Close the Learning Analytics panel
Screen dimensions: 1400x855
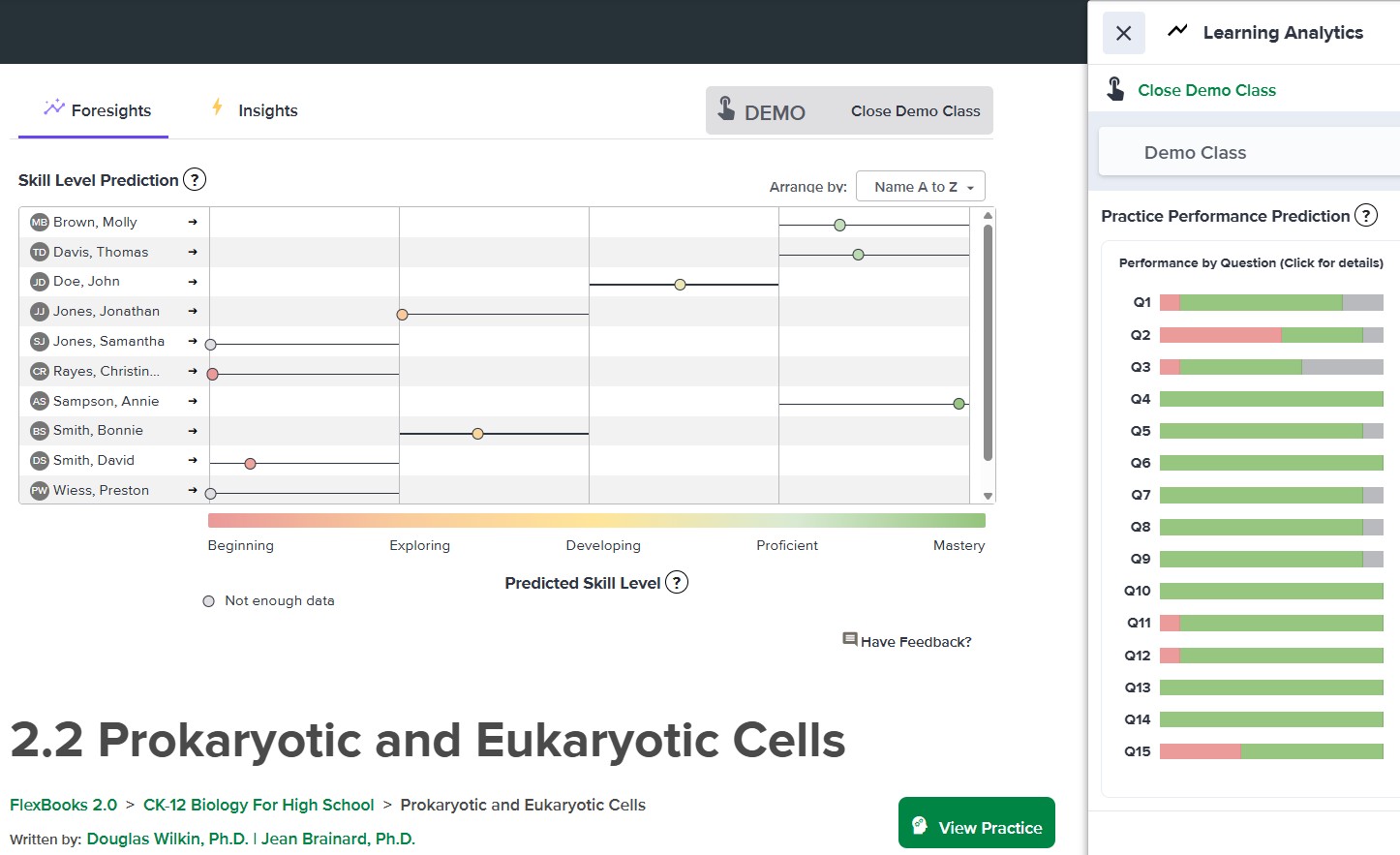[1123, 33]
